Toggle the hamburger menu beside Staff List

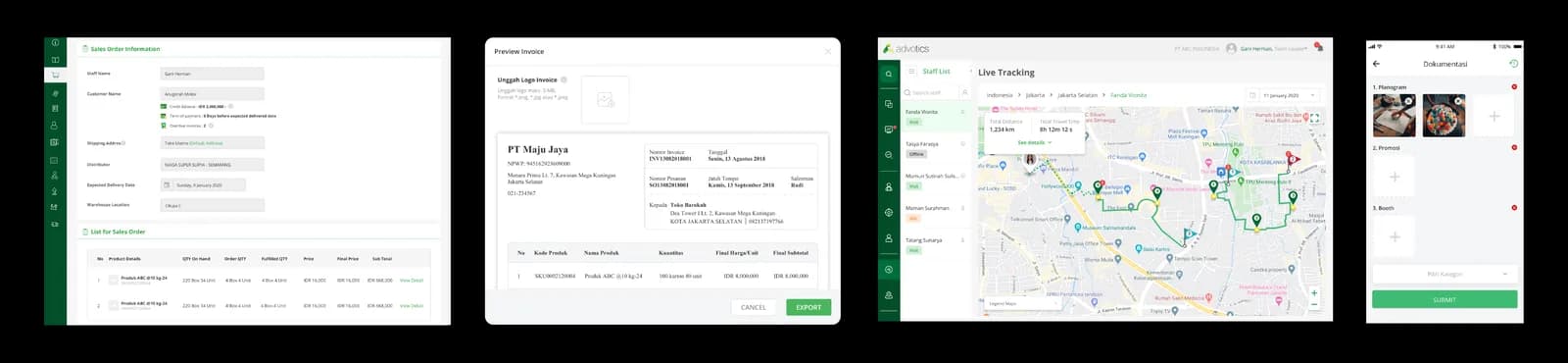(911, 71)
